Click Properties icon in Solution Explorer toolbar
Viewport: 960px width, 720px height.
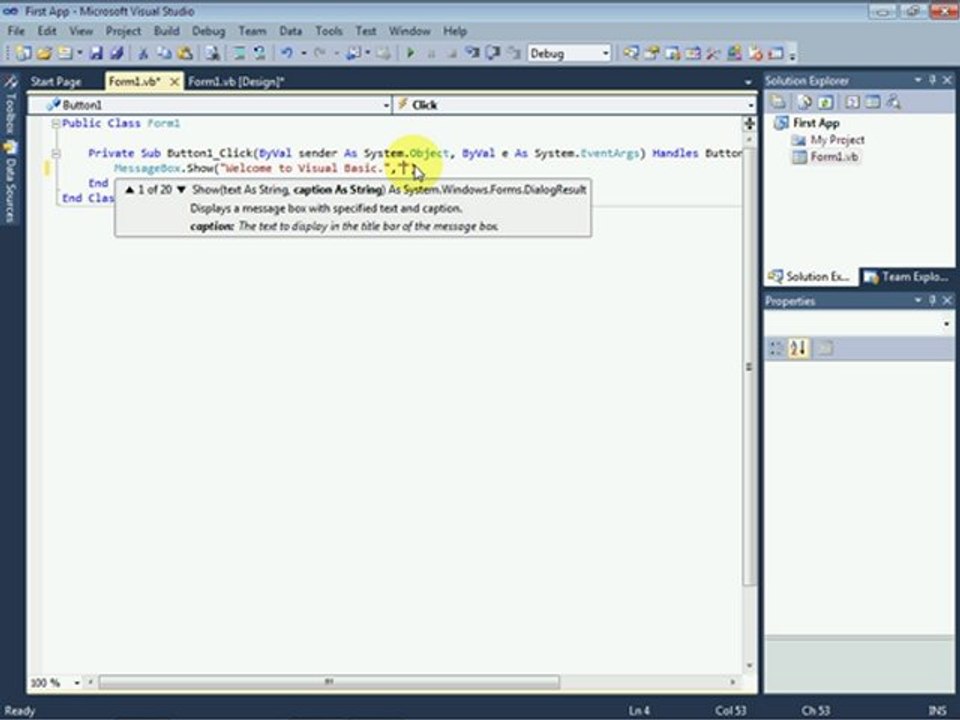(778, 102)
